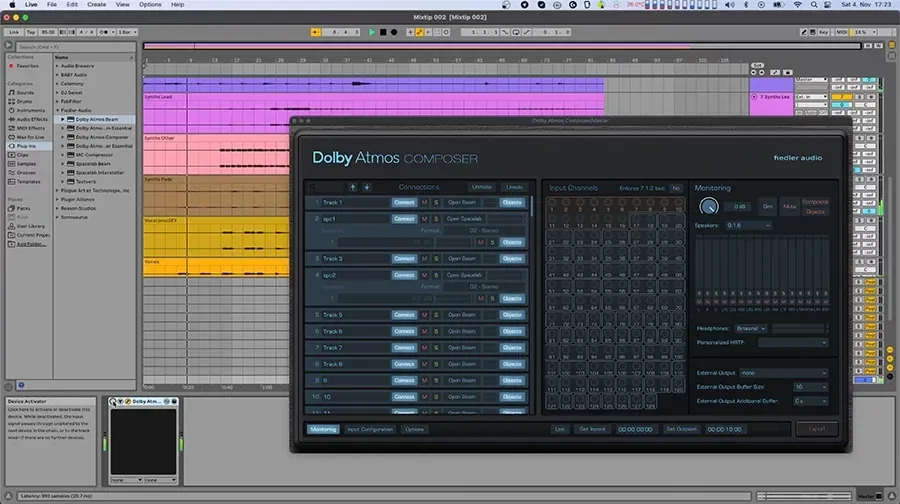Open User Library under Places
This screenshot has height=504, width=900.
pyautogui.click(x=26, y=226)
